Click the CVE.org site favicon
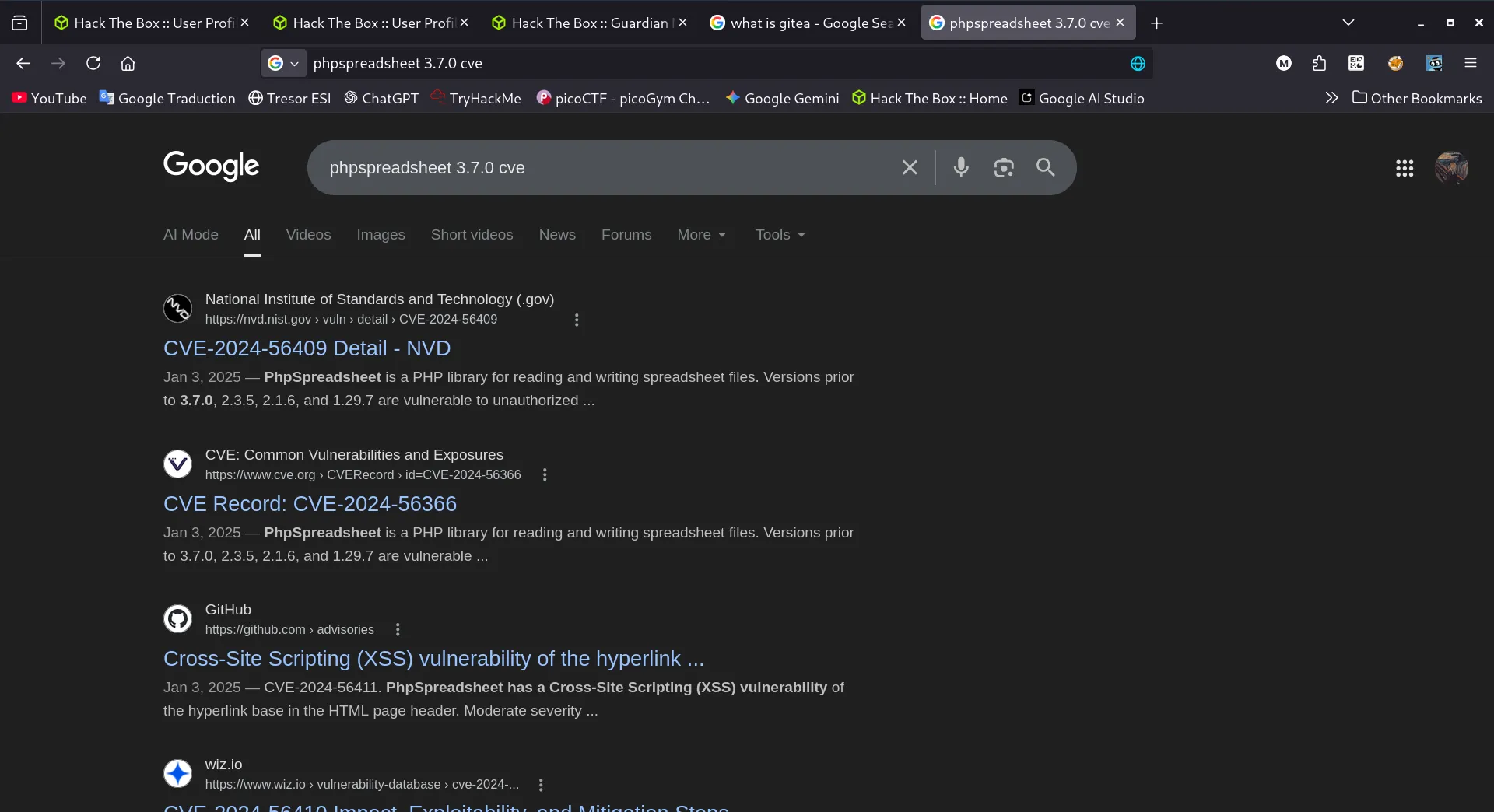Screen dimensions: 1494x812 click(x=178, y=464)
